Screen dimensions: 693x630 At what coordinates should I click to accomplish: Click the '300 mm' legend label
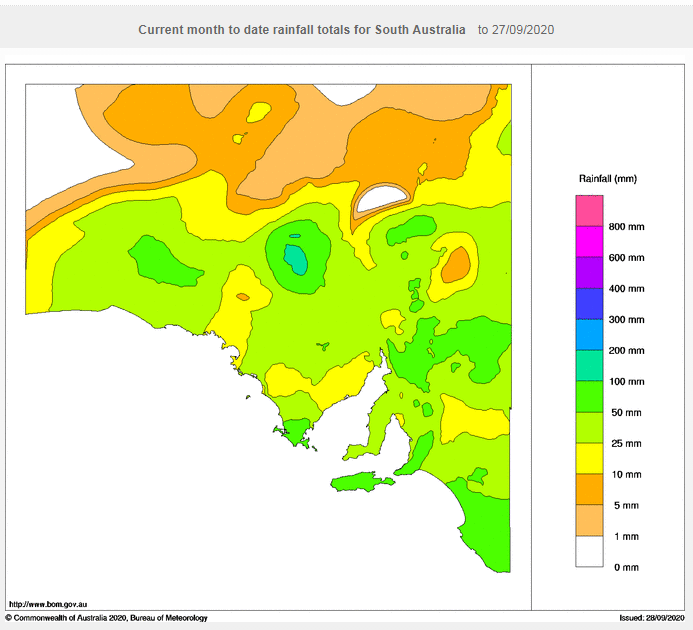click(x=626, y=320)
